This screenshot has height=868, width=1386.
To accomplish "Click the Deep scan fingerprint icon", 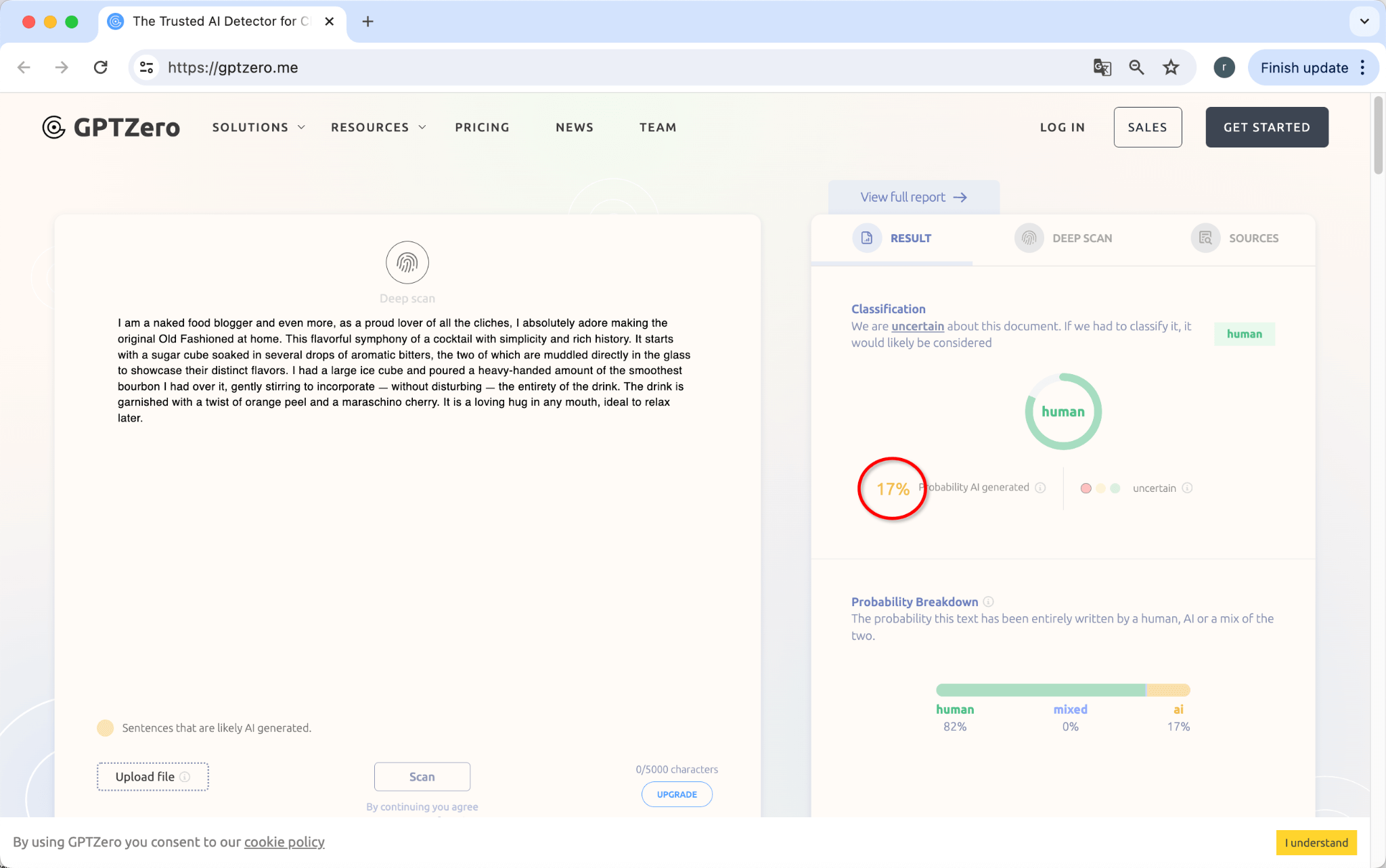I will (407, 262).
